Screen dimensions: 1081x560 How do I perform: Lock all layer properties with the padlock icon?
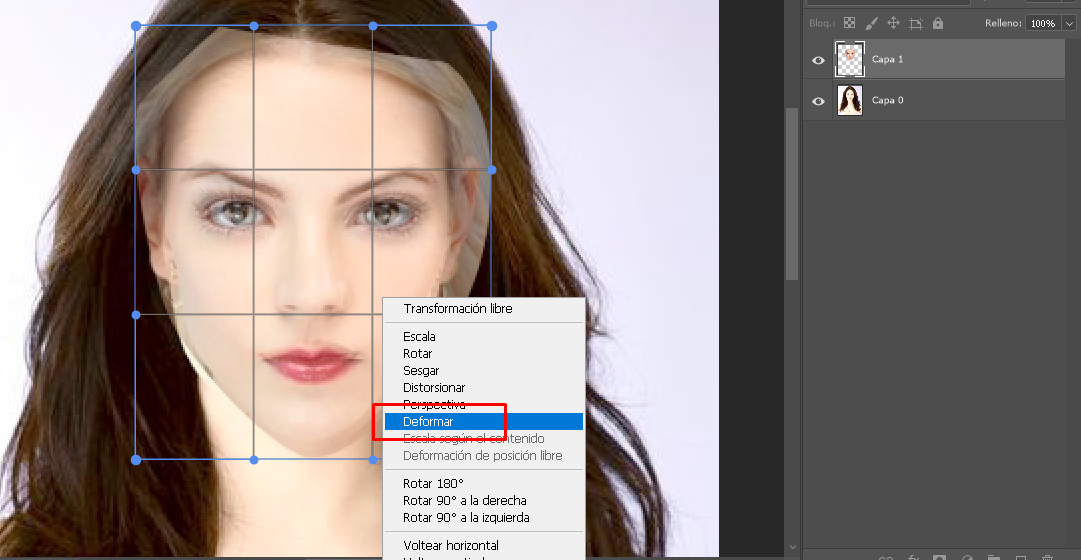point(938,23)
